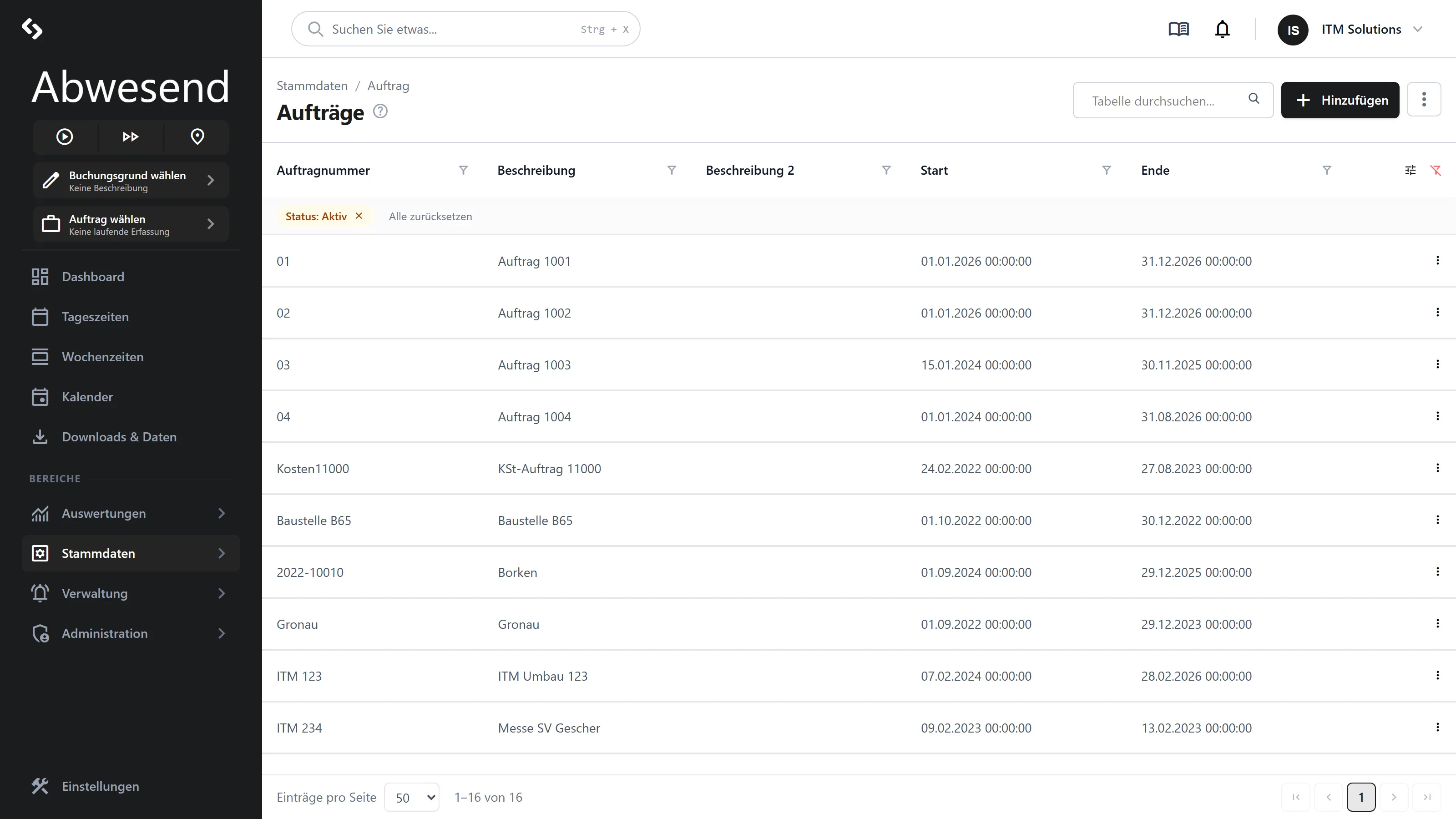Open the documentation book icon
This screenshot has width=1456, height=819.
pyautogui.click(x=1178, y=29)
